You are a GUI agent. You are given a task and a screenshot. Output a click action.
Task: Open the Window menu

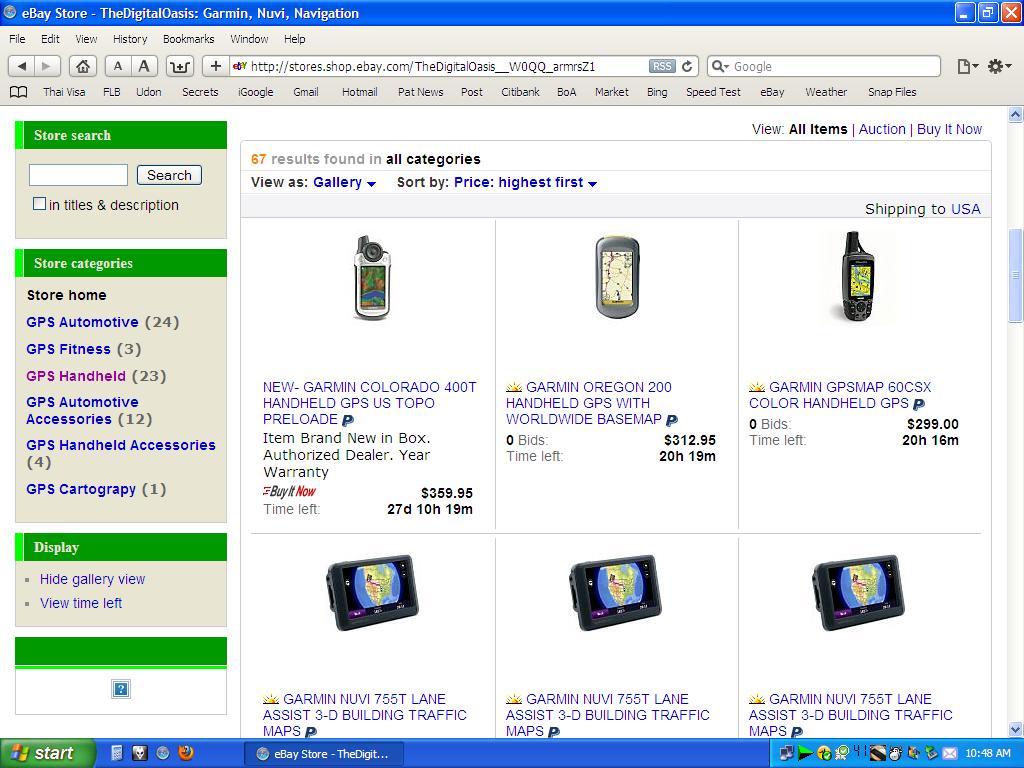249,39
